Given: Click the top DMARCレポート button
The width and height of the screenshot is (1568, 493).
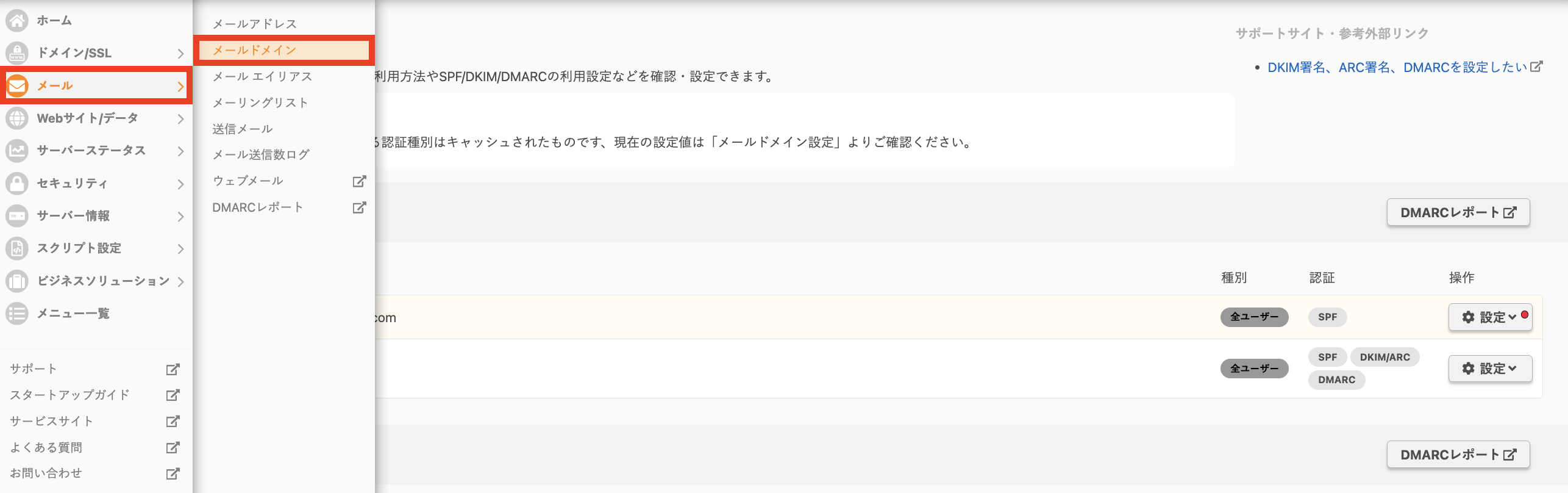Looking at the screenshot, I should [x=1458, y=212].
